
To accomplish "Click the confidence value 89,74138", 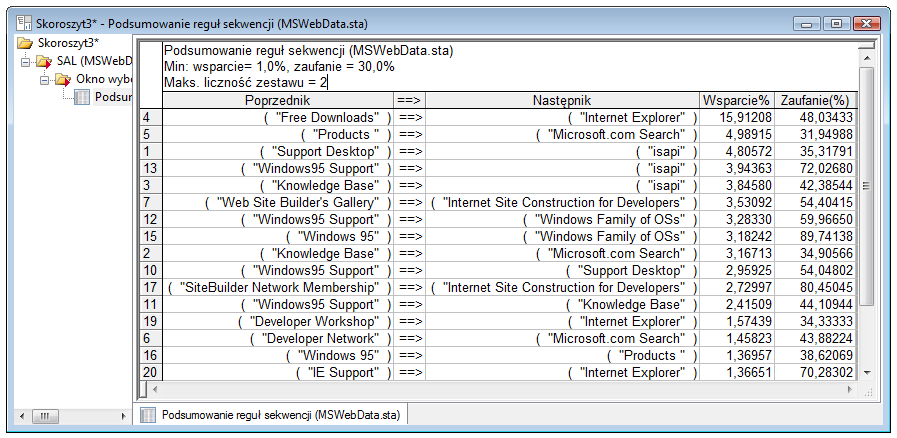I will 816,237.
